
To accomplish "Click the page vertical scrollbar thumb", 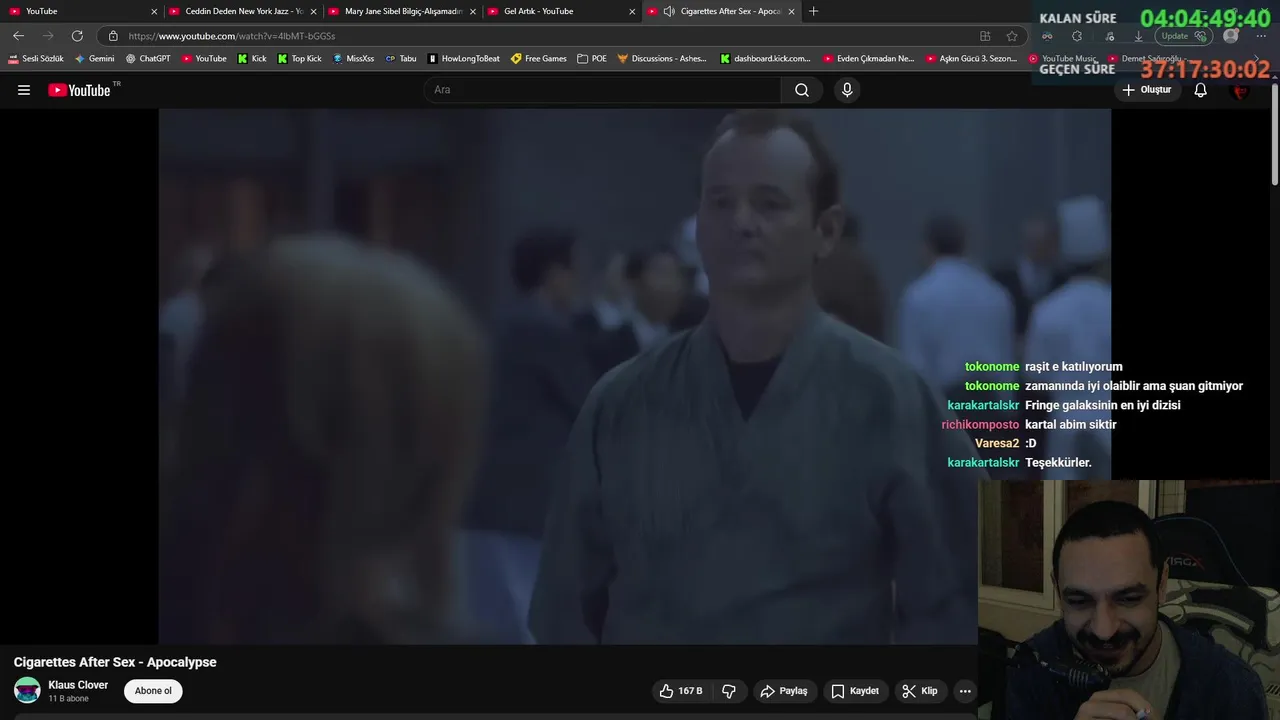I will tap(1274, 135).
